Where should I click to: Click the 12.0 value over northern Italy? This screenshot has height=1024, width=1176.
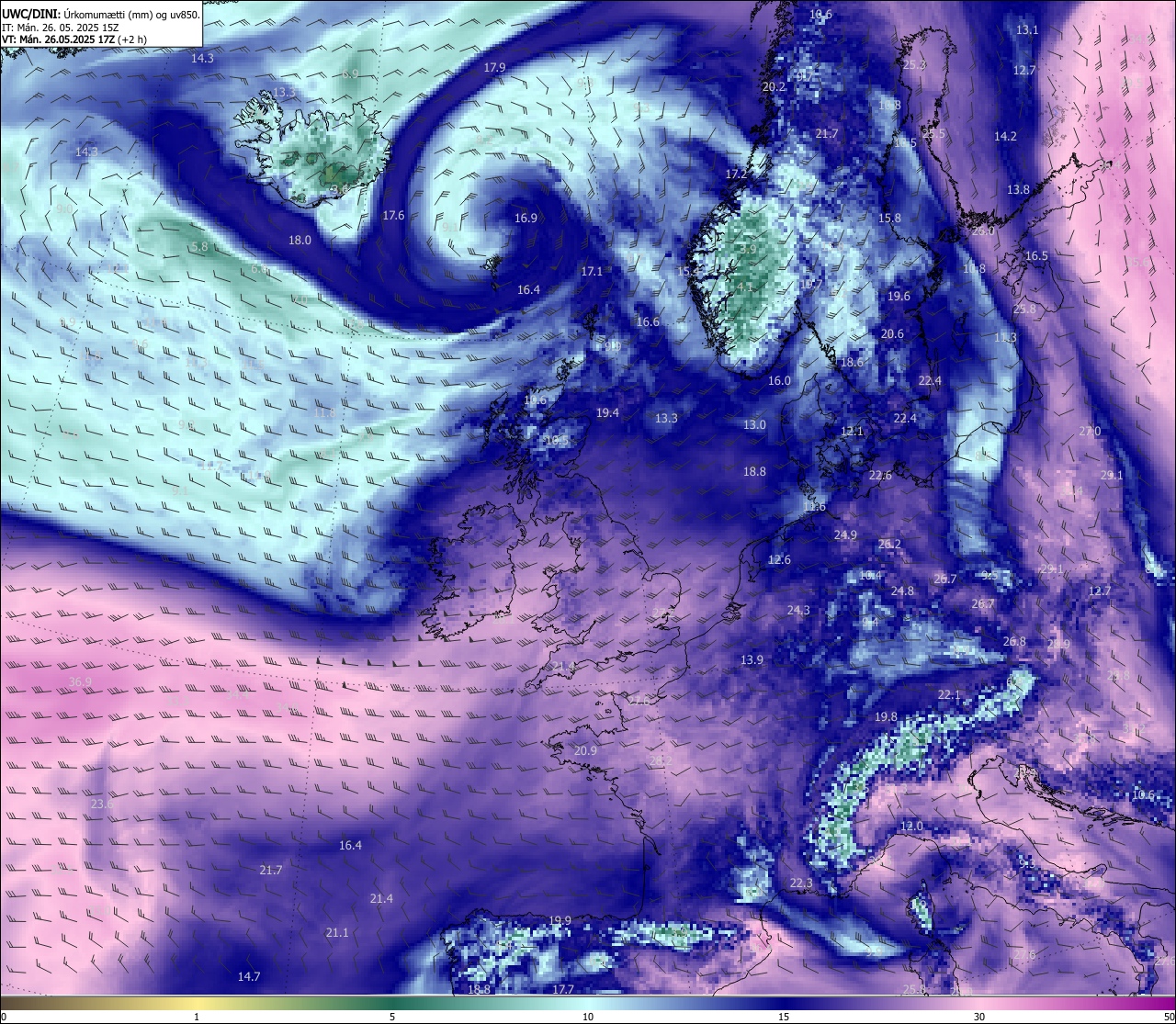(x=911, y=827)
